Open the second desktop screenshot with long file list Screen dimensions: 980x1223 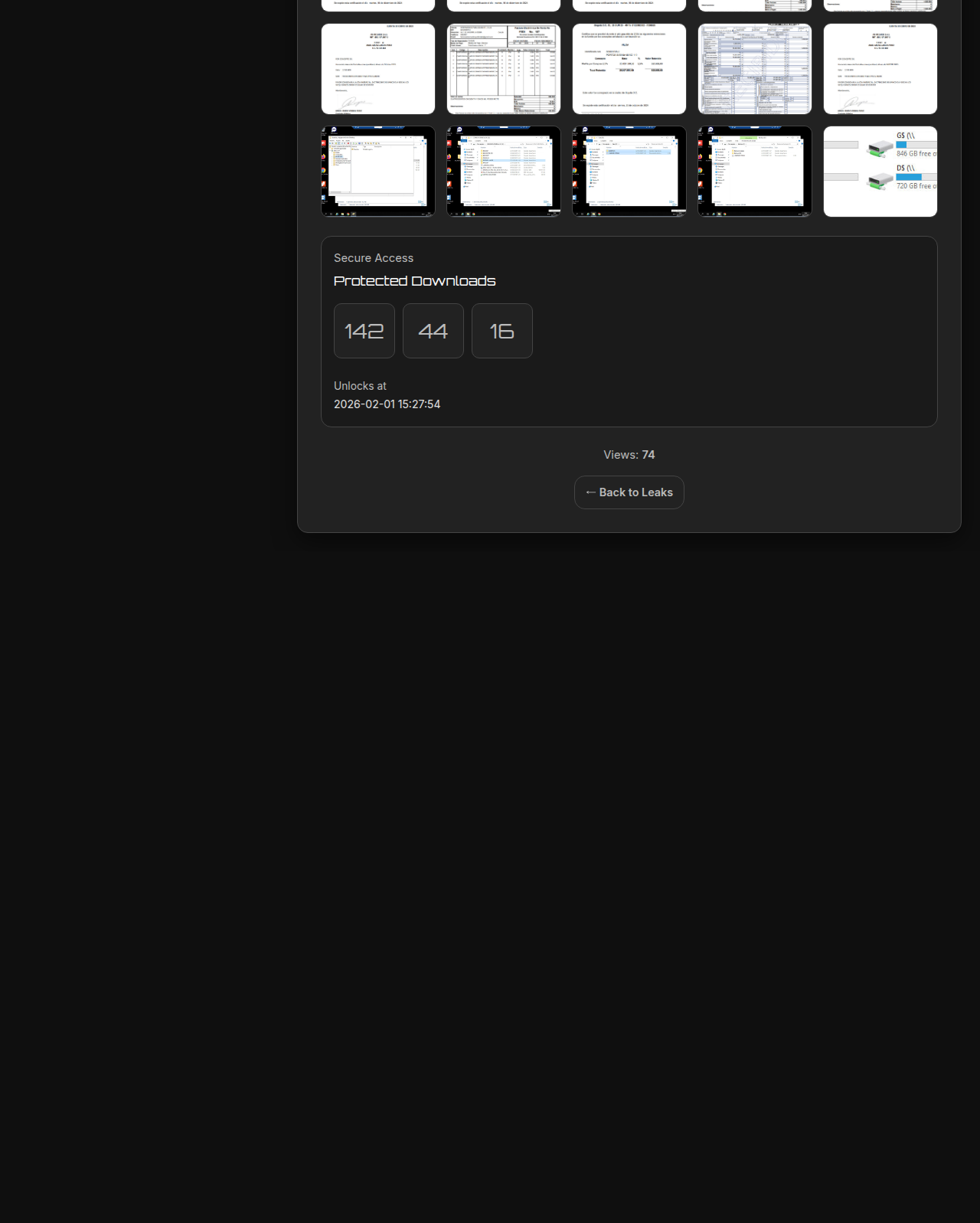tap(504, 172)
